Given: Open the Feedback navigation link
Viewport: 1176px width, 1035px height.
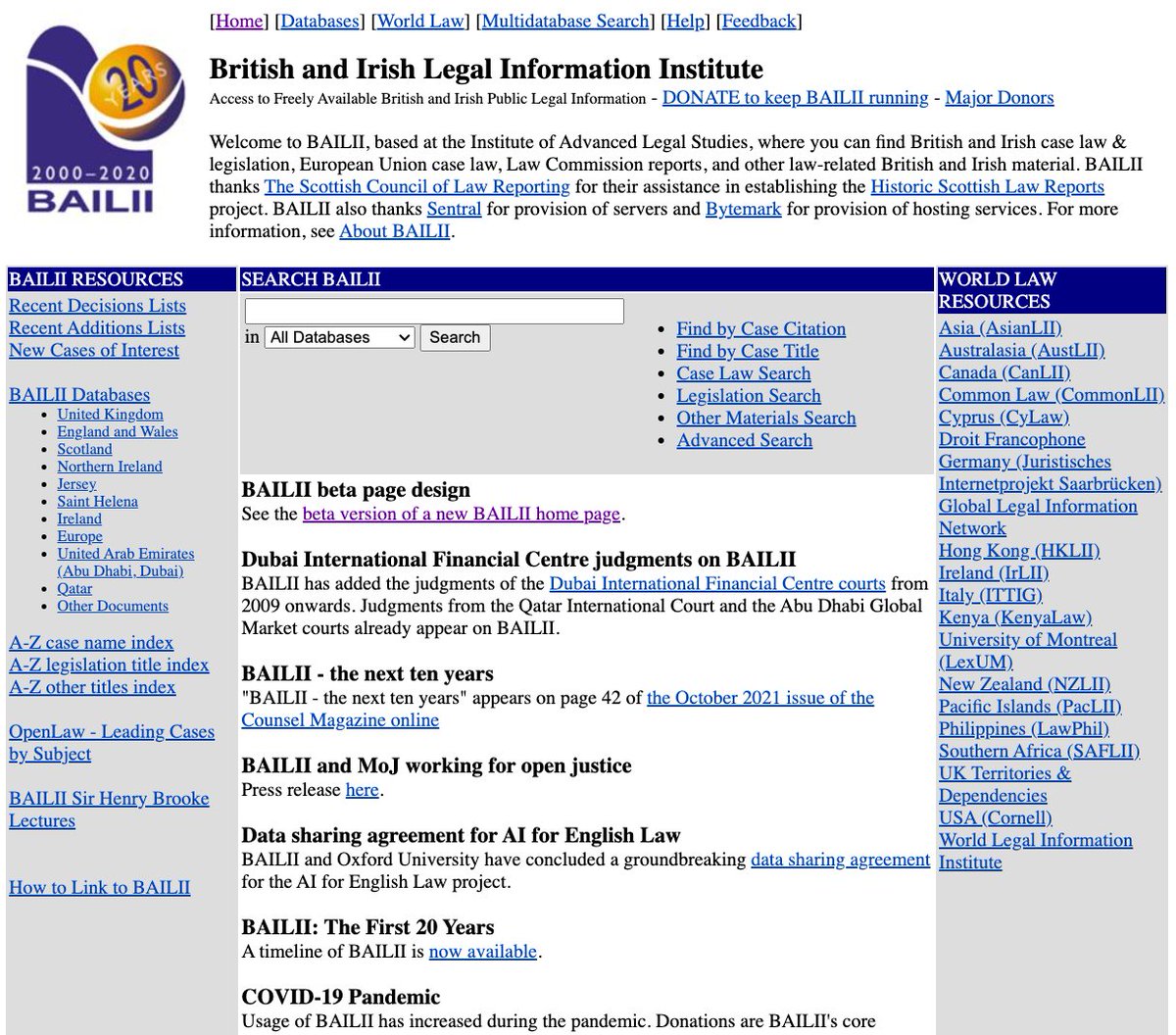Looking at the screenshot, I should coord(759,21).
